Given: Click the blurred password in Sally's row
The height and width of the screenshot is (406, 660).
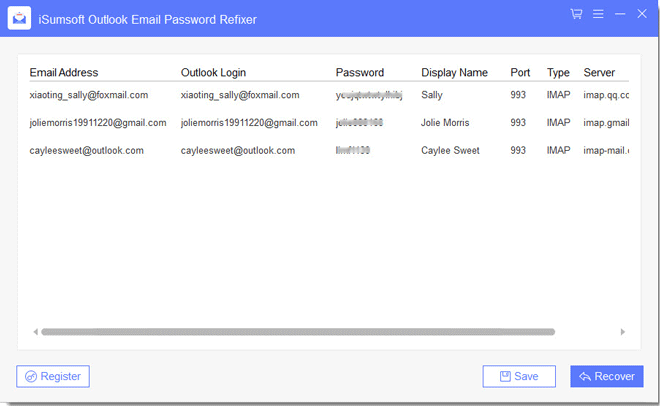Looking at the screenshot, I should tap(369, 95).
